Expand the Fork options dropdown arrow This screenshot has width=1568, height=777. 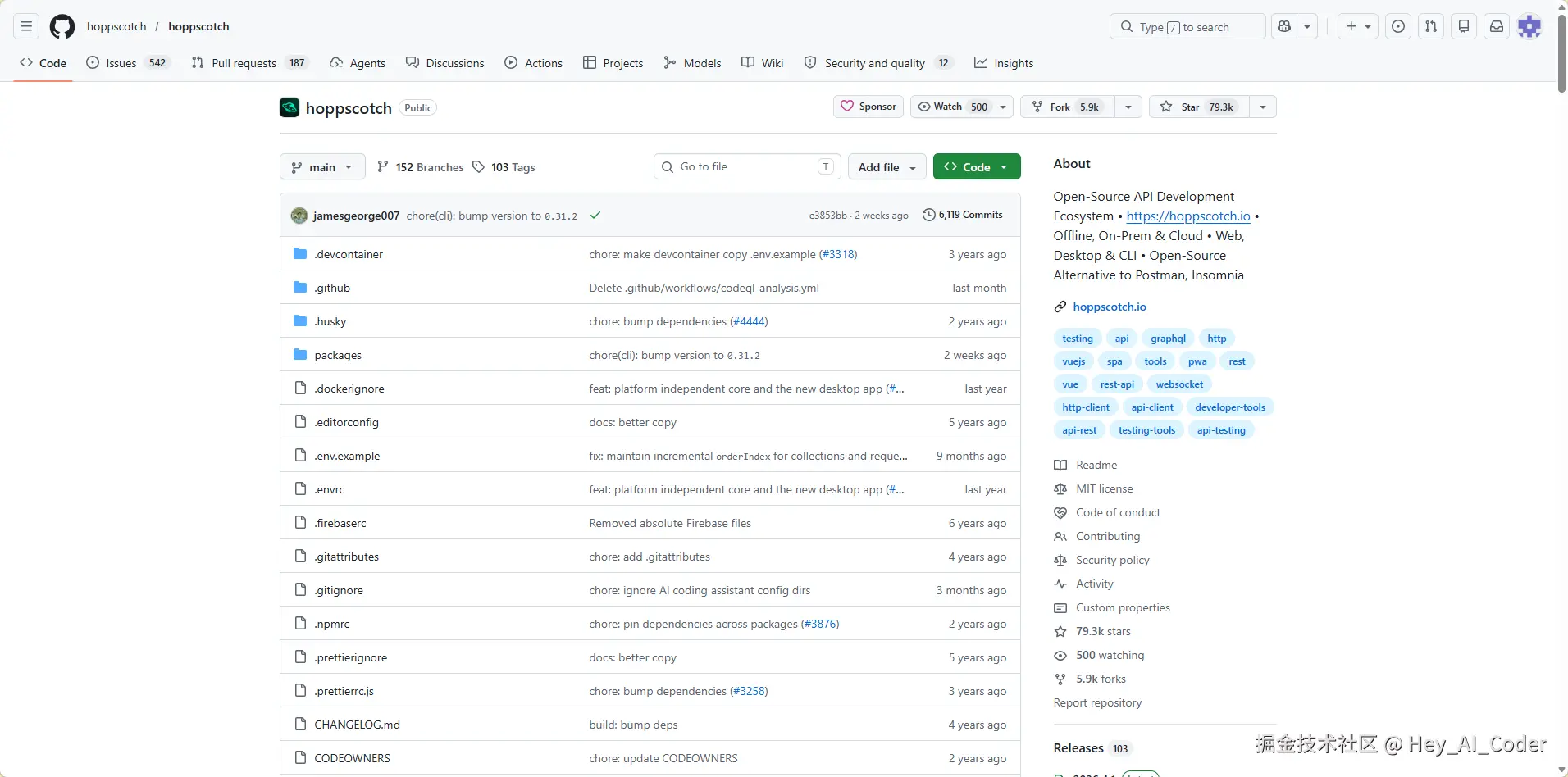click(1128, 107)
